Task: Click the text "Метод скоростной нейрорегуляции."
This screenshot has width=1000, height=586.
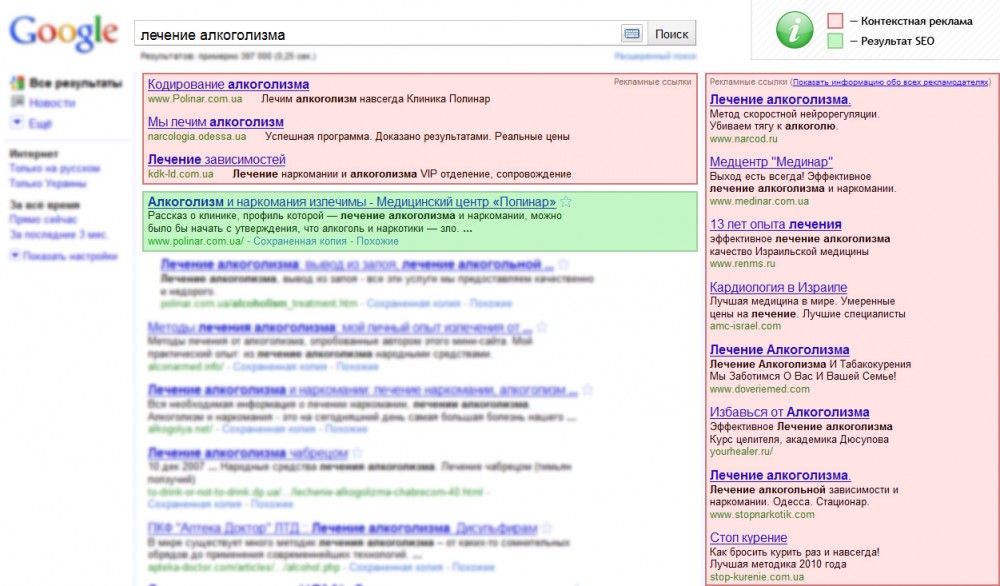Action: [794, 114]
